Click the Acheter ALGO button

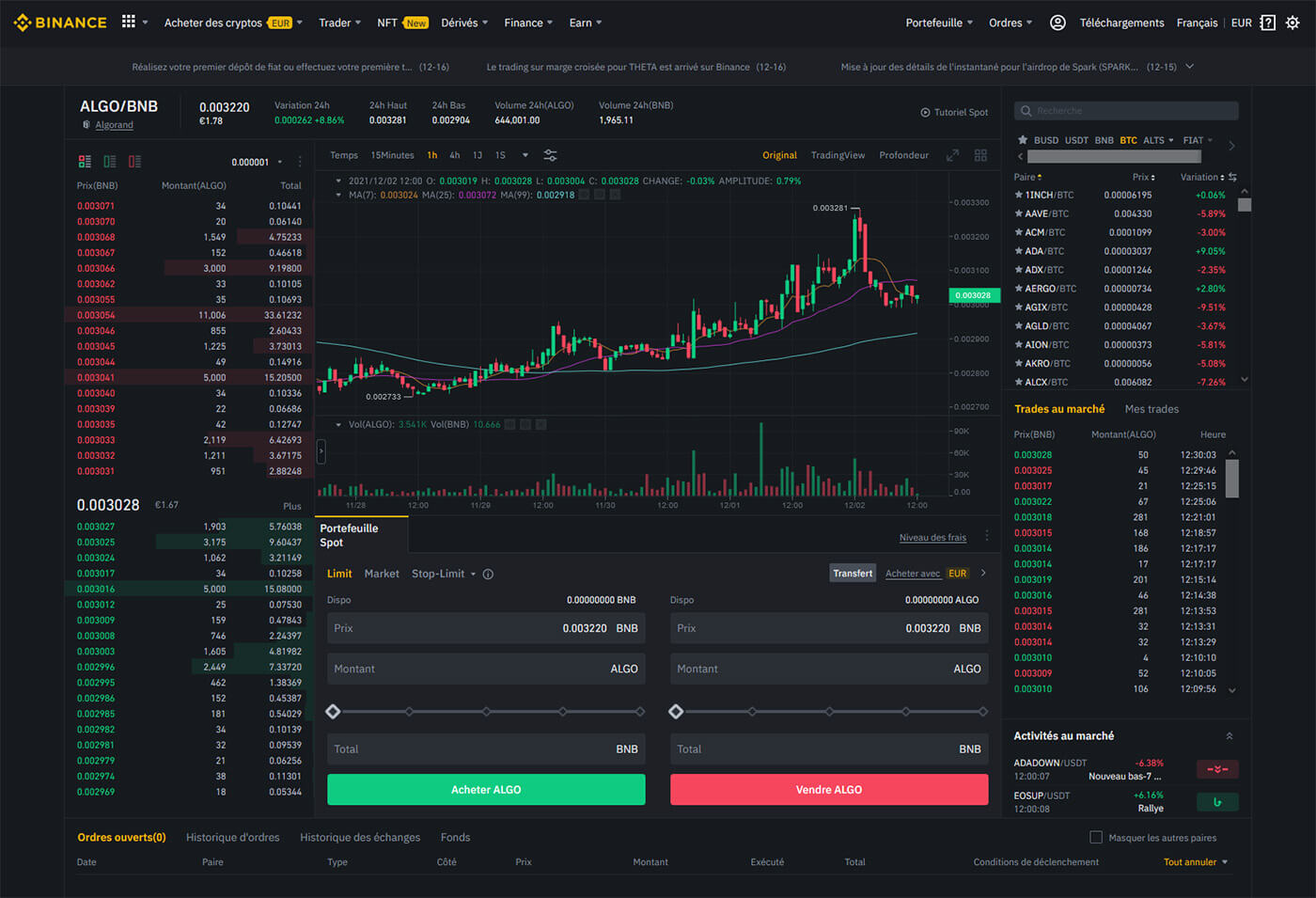pyautogui.click(x=486, y=790)
